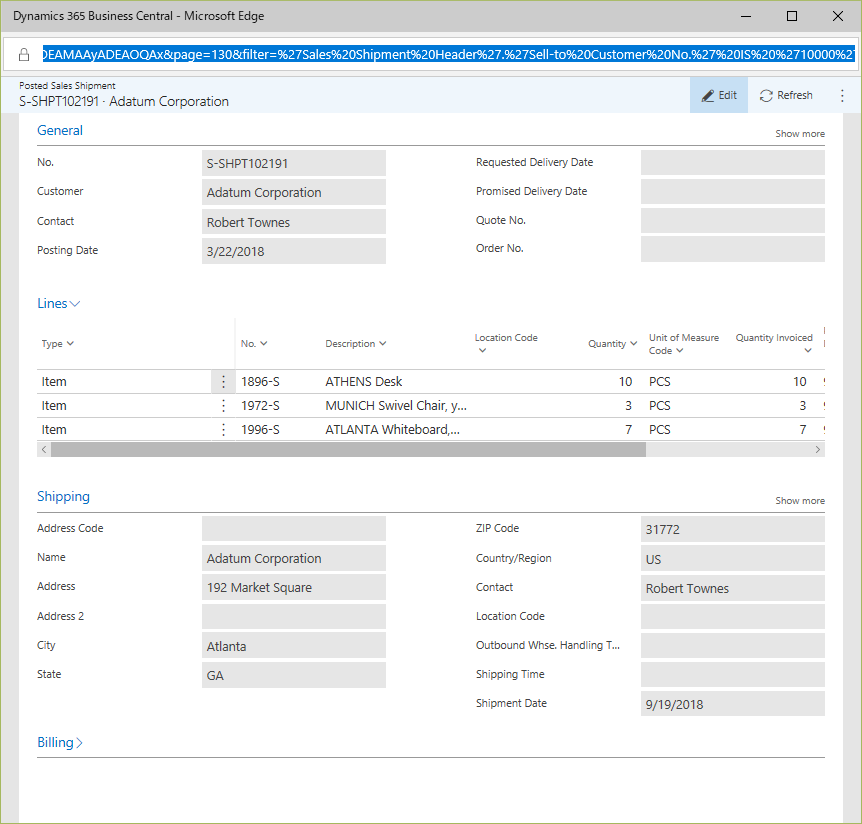Click the empty Shipping Time field
The width and height of the screenshot is (862, 824).
pyautogui.click(x=733, y=674)
